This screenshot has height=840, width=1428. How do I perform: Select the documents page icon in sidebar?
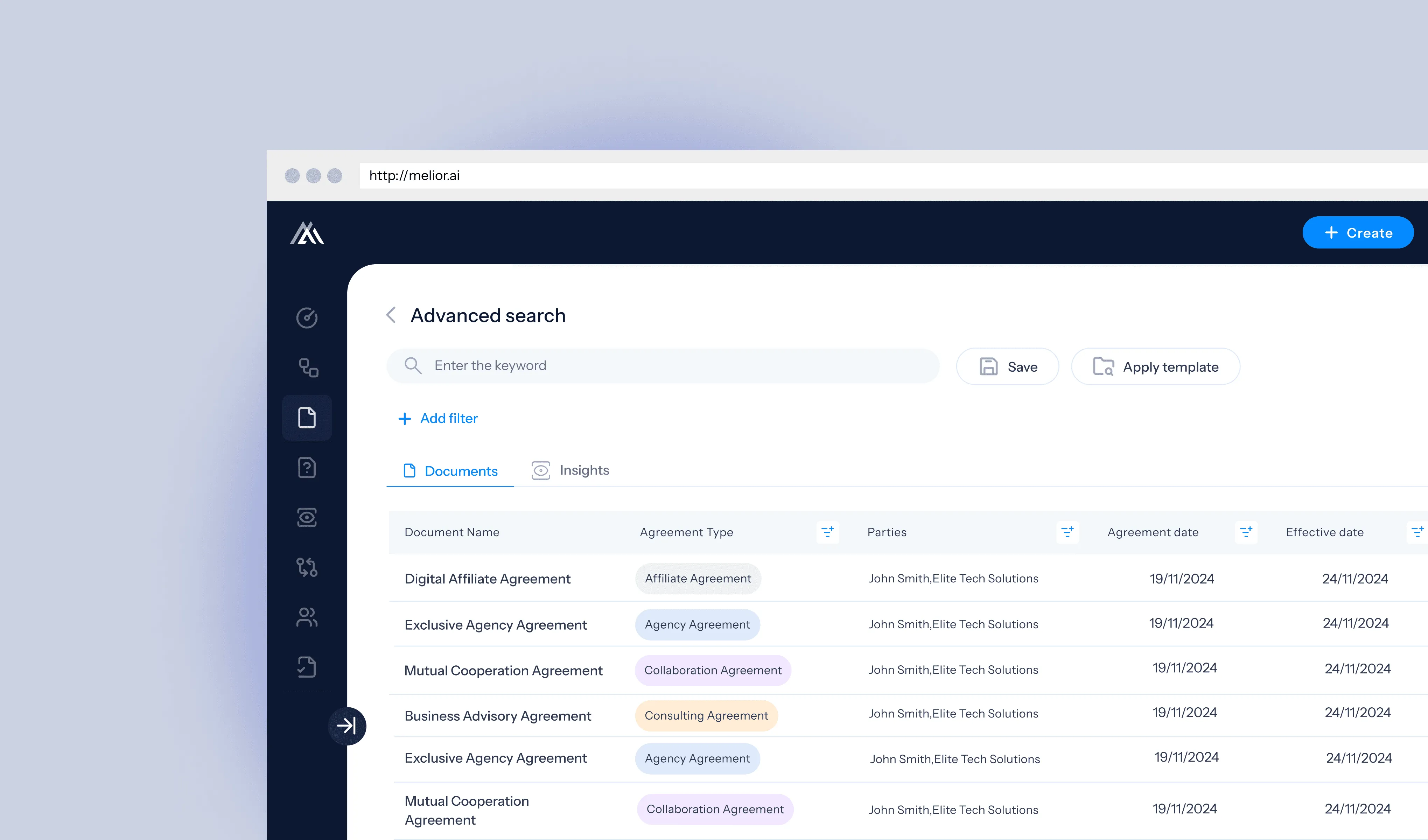307,418
